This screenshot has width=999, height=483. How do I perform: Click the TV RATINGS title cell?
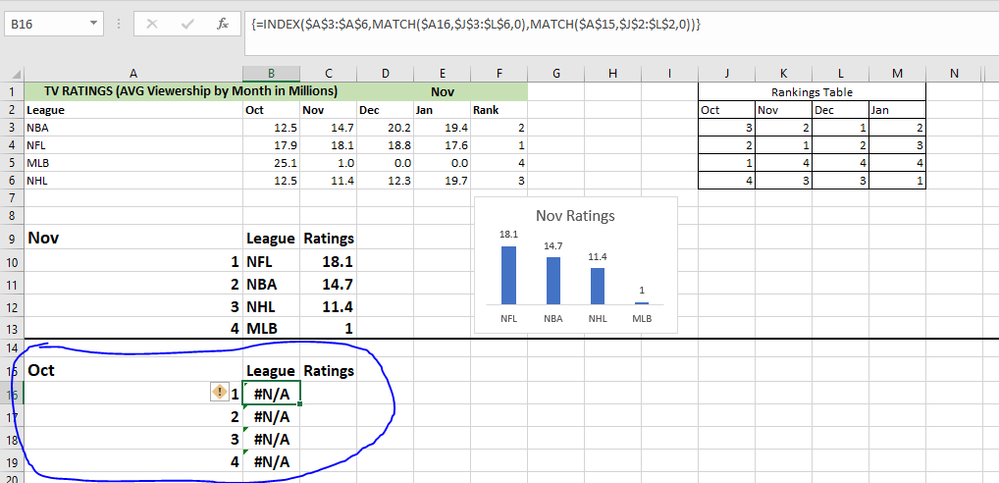pyautogui.click(x=191, y=92)
